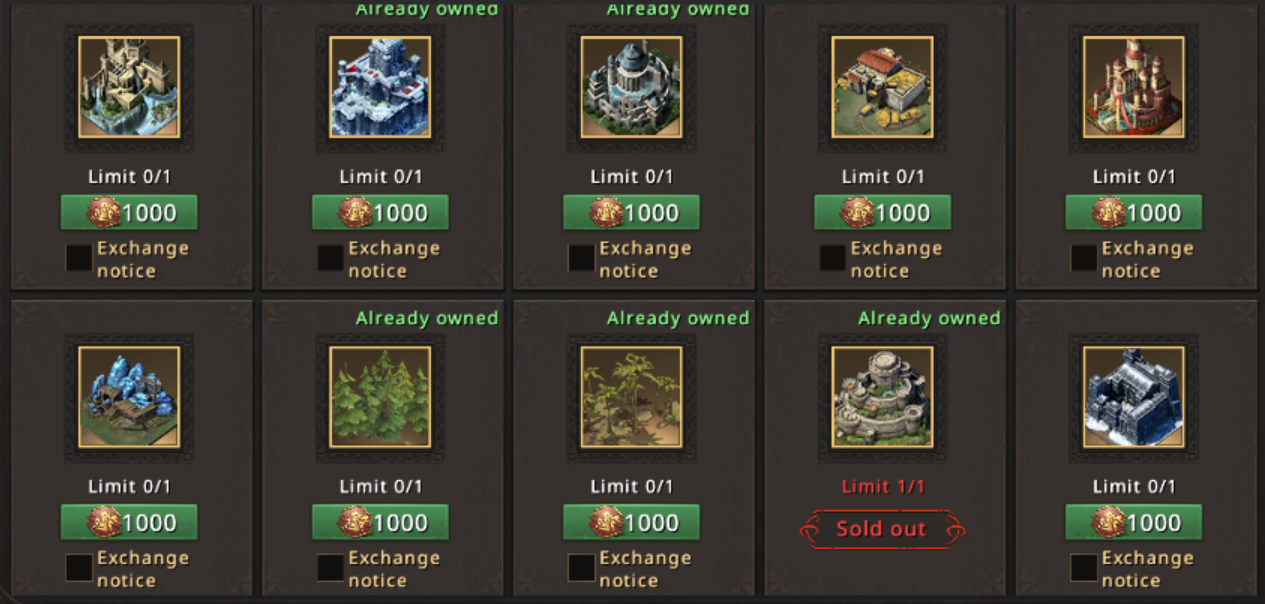Buy the domed grey palace for 1000
Image resolution: width=1265 pixels, height=604 pixels.
click(631, 212)
